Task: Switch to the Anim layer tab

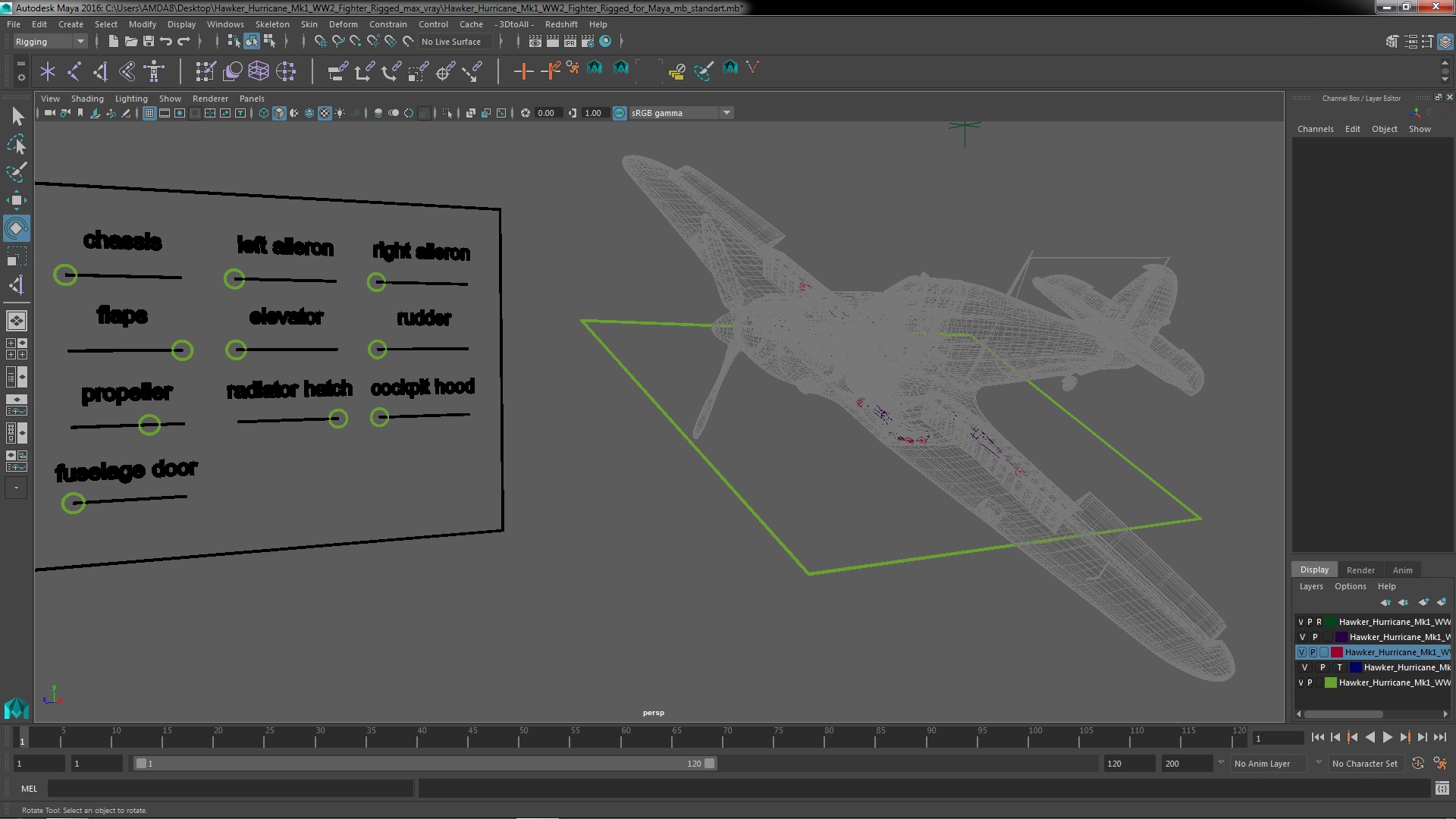Action: pos(1403,570)
